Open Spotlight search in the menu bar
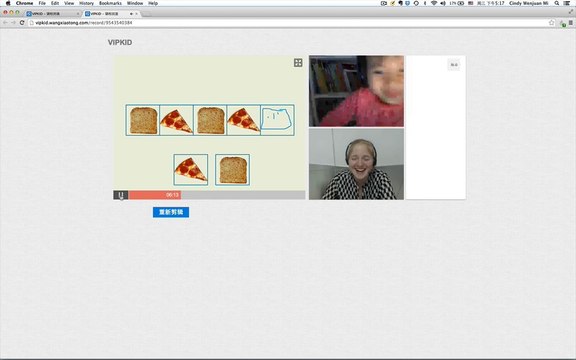This screenshot has width=576, height=360. click(x=557, y=3)
